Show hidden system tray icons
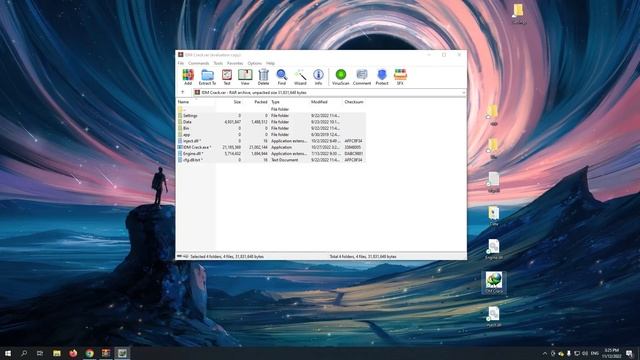The width and height of the screenshot is (640, 360). pos(544,353)
